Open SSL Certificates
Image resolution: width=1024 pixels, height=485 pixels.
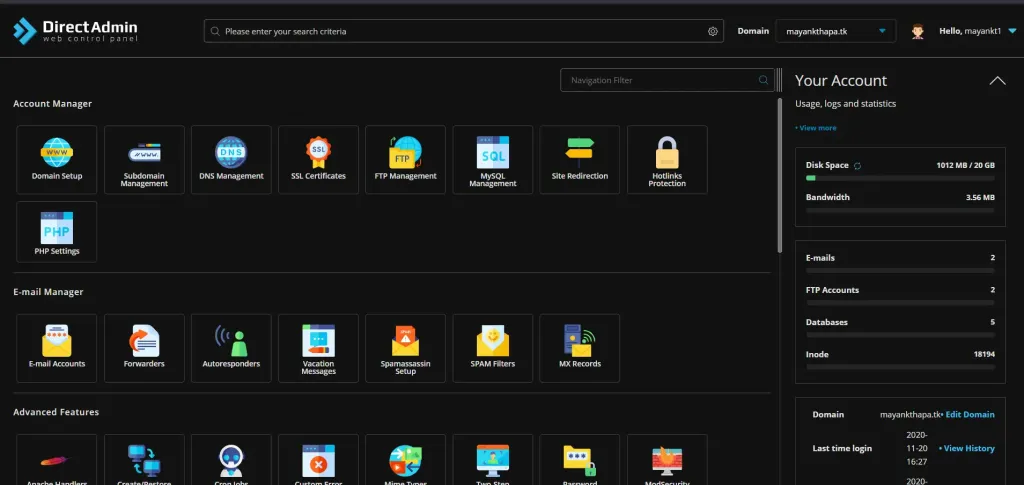318,159
